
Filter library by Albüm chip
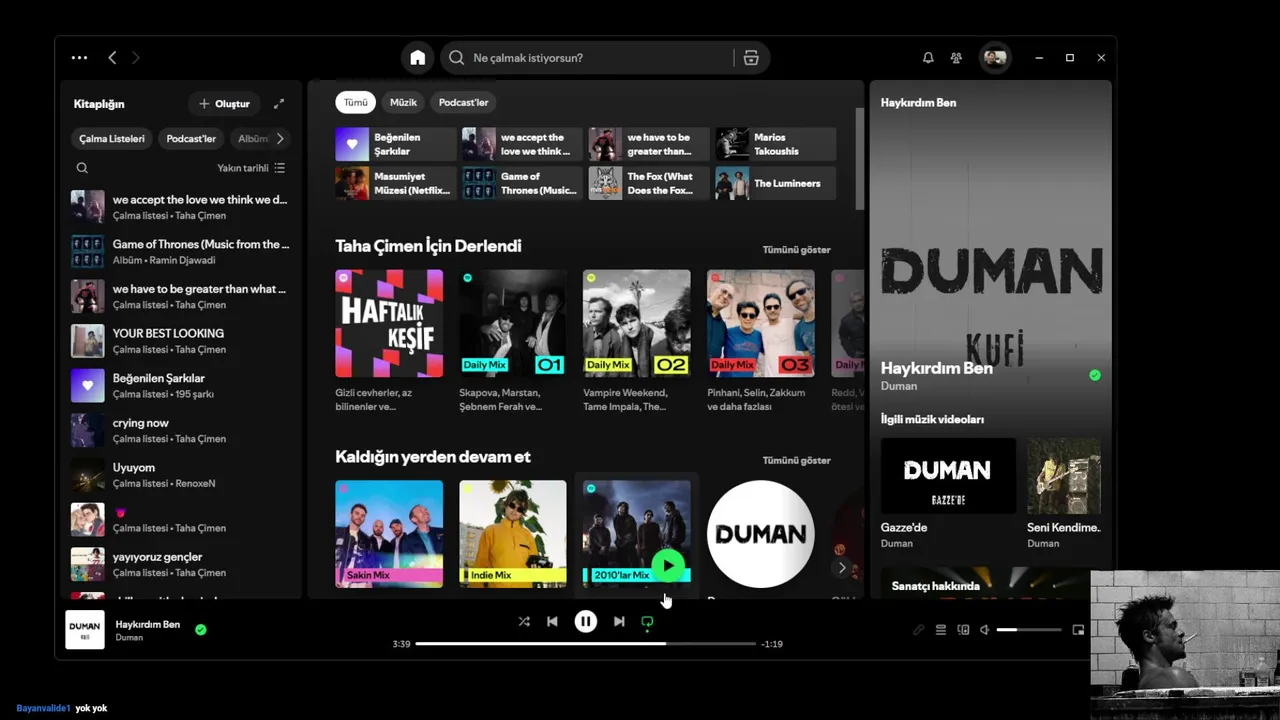pos(251,138)
